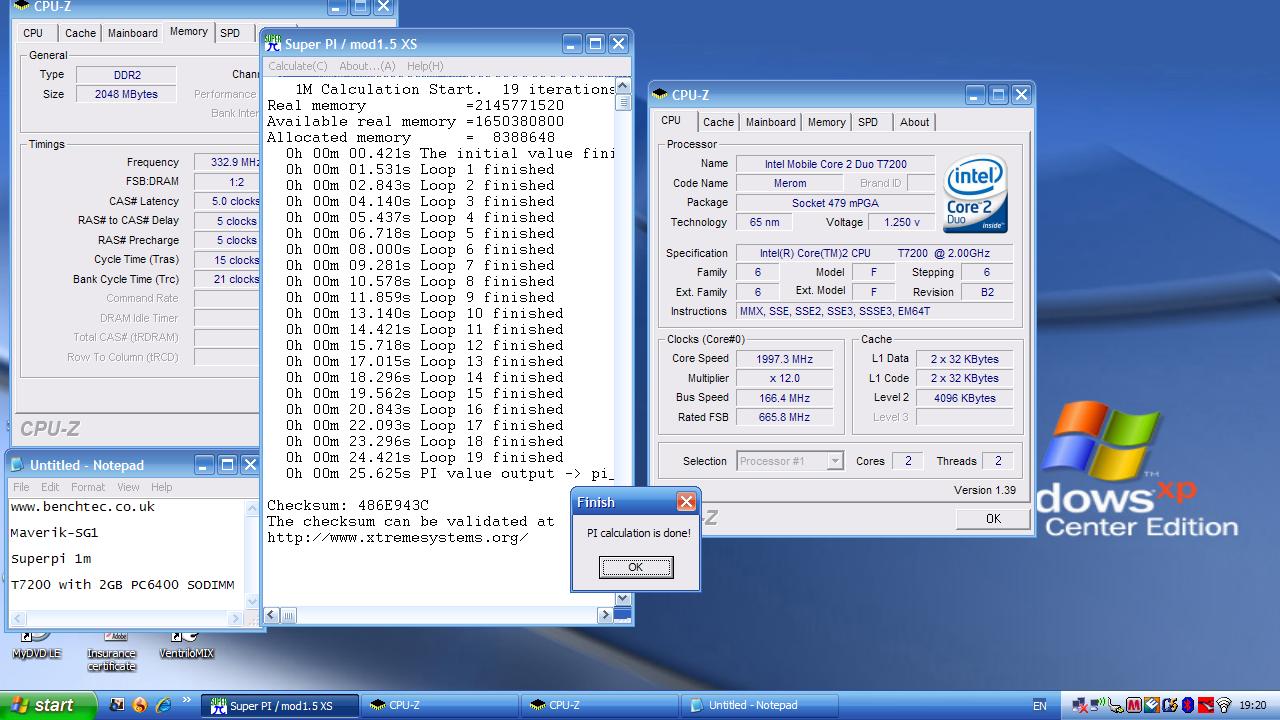The image size is (1280, 720).
Task: Click the second CPU-Z taskbar button
Action: [x=600, y=705]
